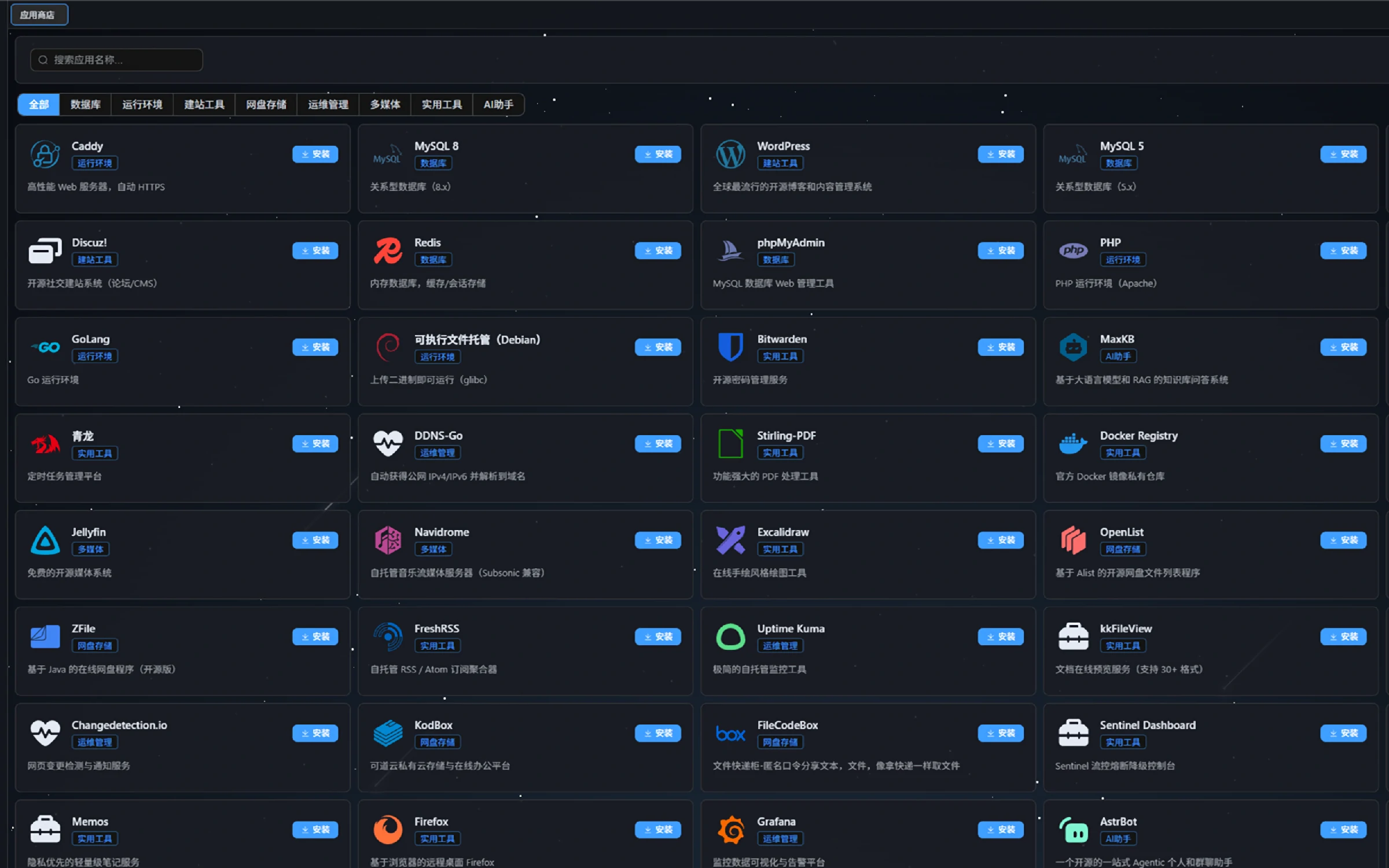The height and width of the screenshot is (868, 1389).
Task: Install Caddy with its 安装 button
Action: pos(315,155)
